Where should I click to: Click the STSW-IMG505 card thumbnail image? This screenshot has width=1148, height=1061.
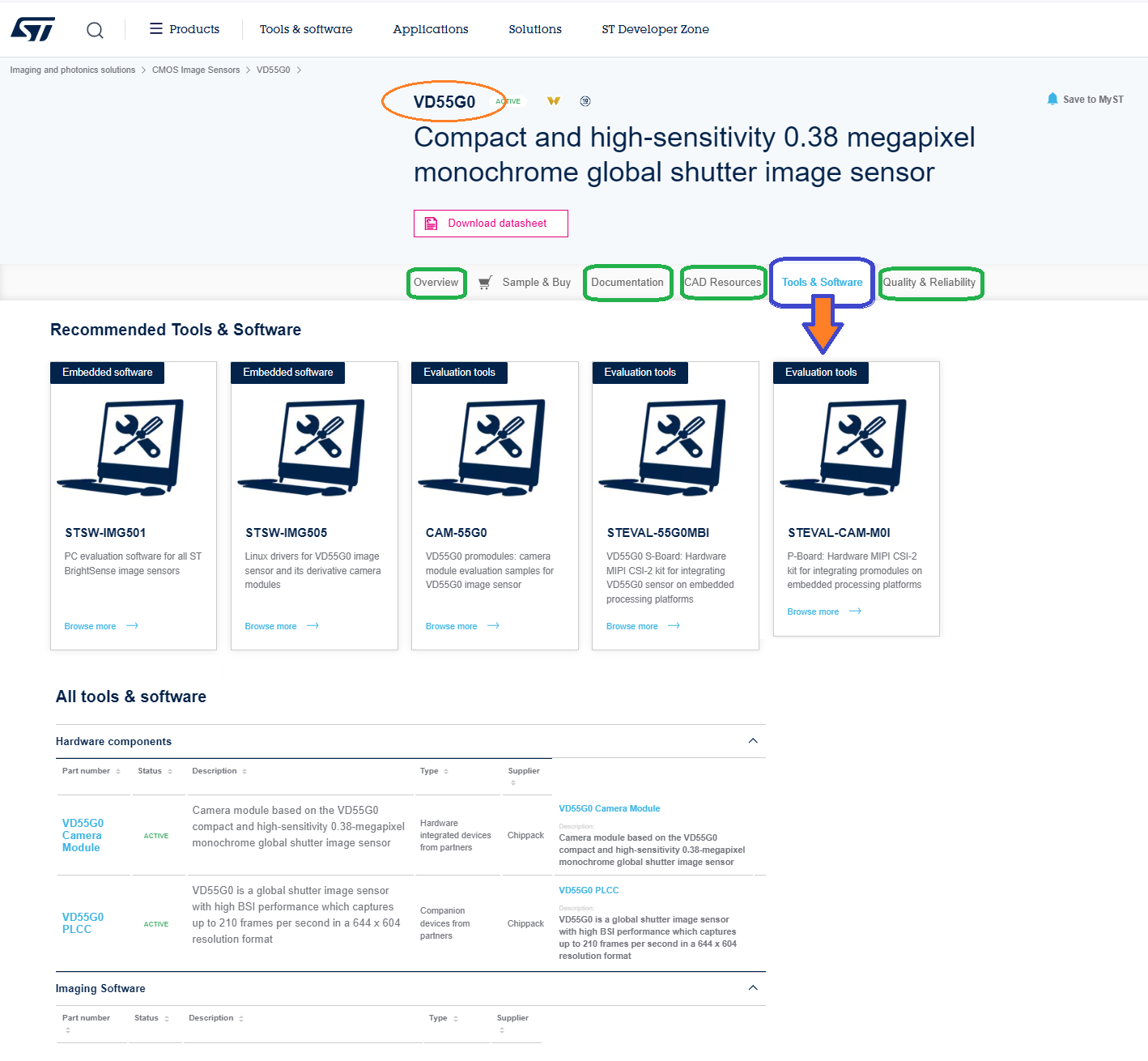301,447
